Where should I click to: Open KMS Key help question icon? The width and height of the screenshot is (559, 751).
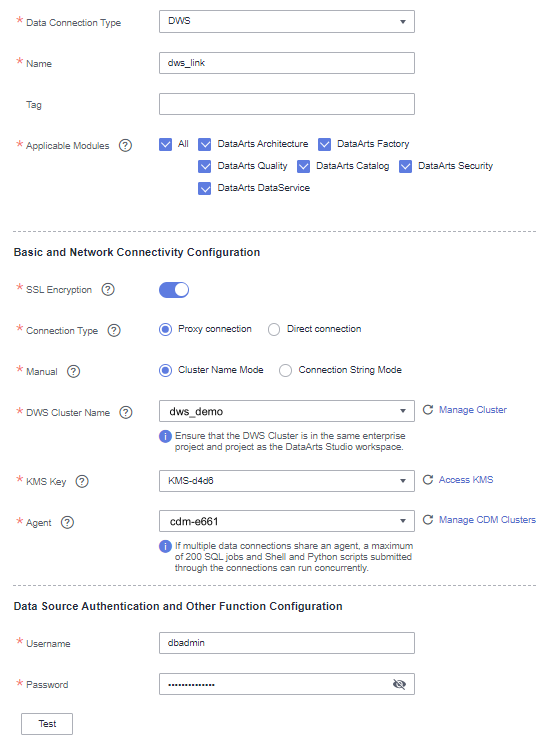[82, 481]
